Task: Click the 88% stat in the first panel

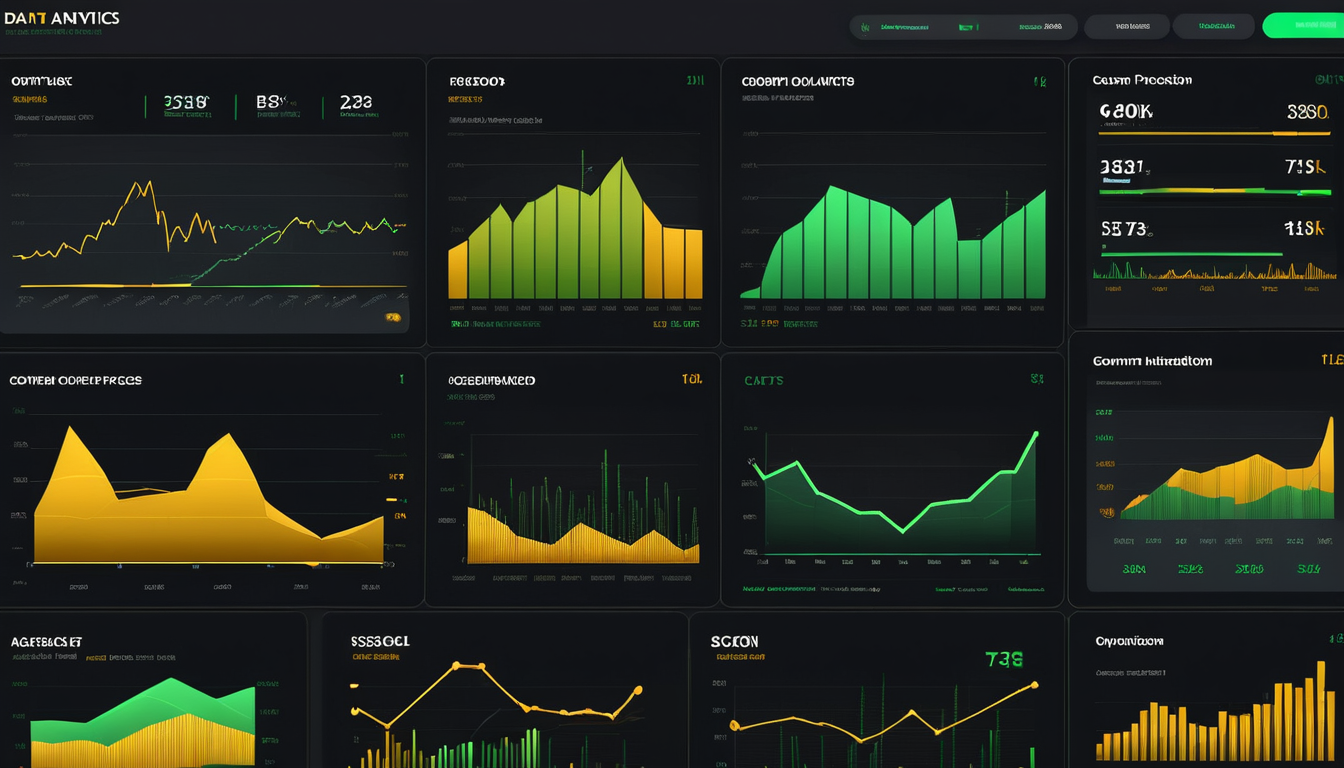Action: click(268, 100)
